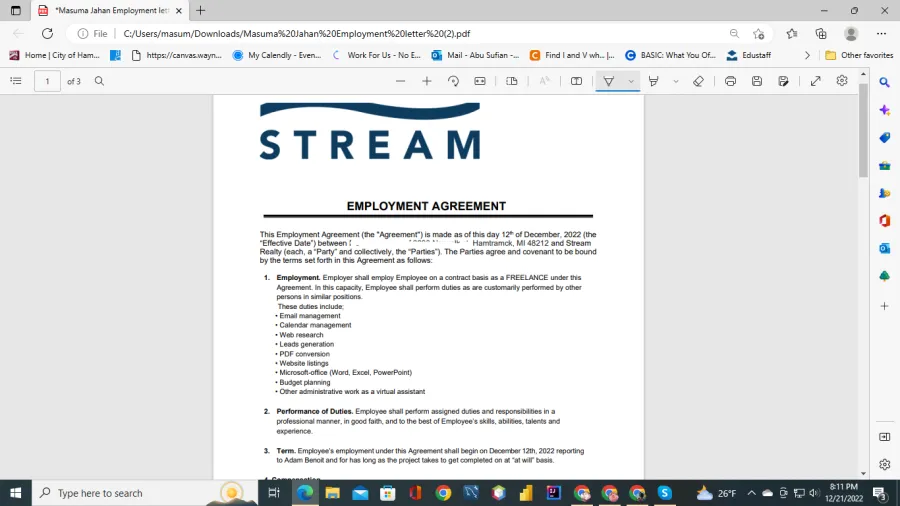Open the sidebar Shopping tag icon
Image resolution: width=900 pixels, height=506 pixels.
pos(885,138)
